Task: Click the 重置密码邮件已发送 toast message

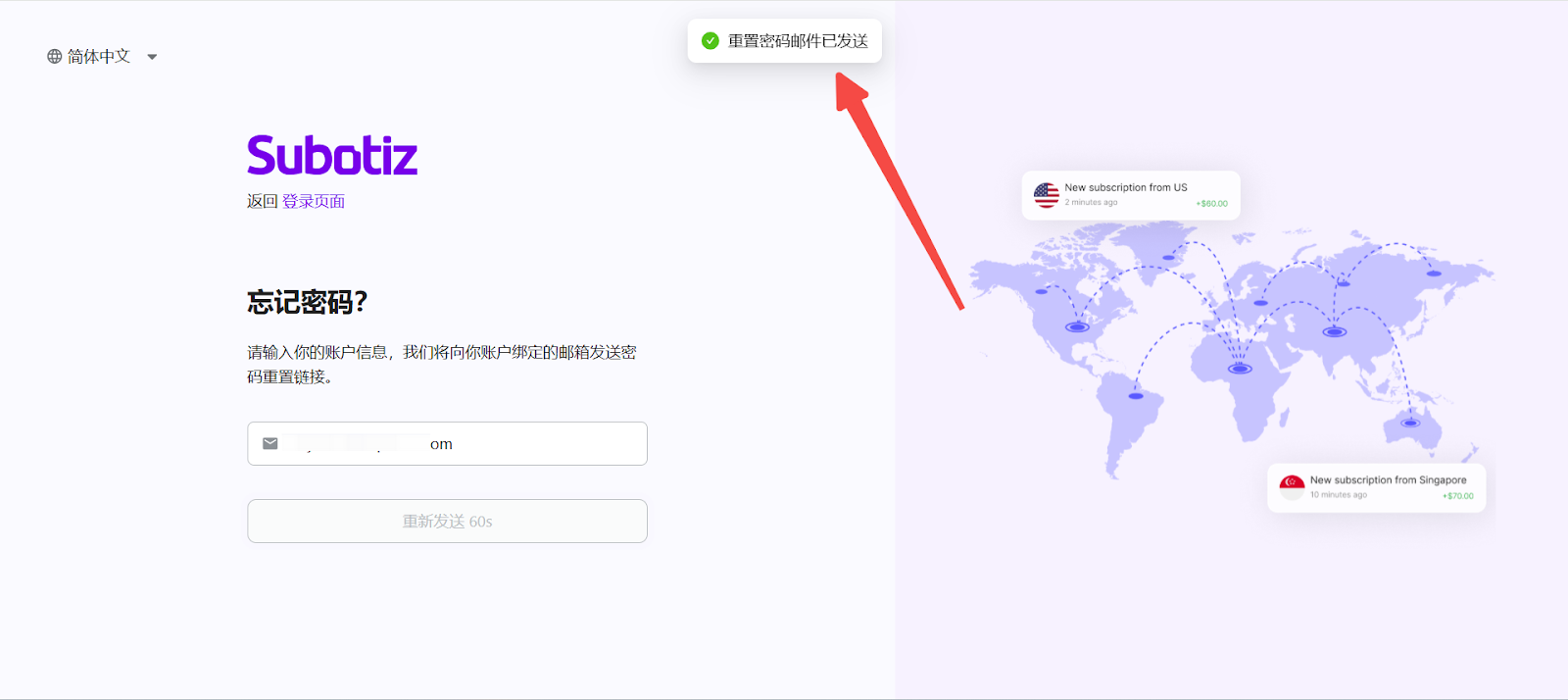Action: (798, 41)
